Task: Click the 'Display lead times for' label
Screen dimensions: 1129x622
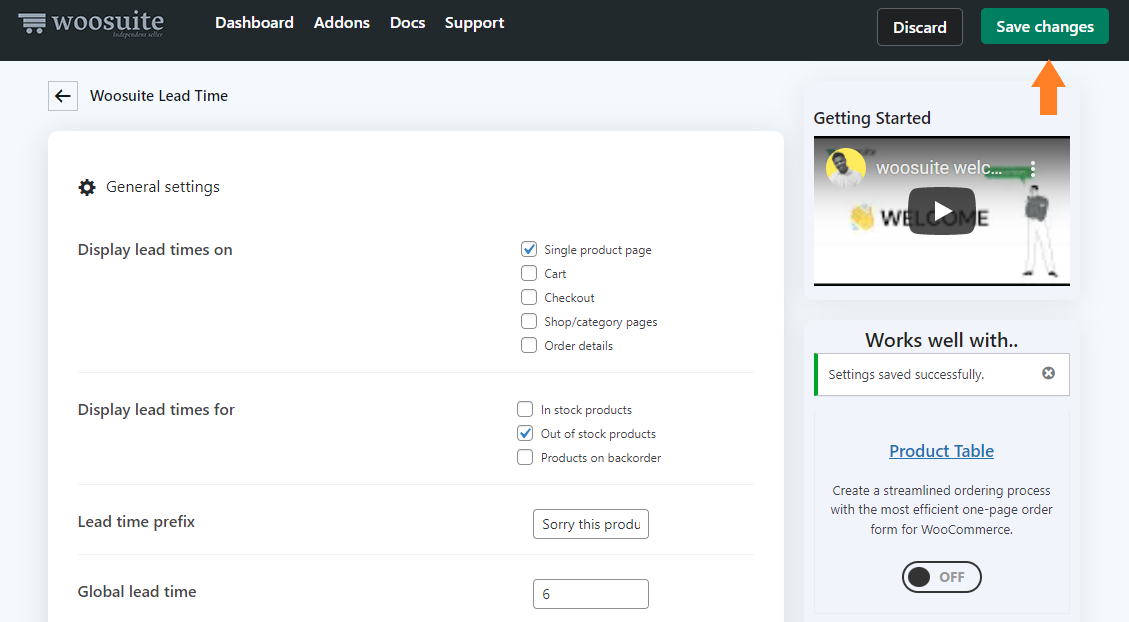Action: [x=156, y=410]
